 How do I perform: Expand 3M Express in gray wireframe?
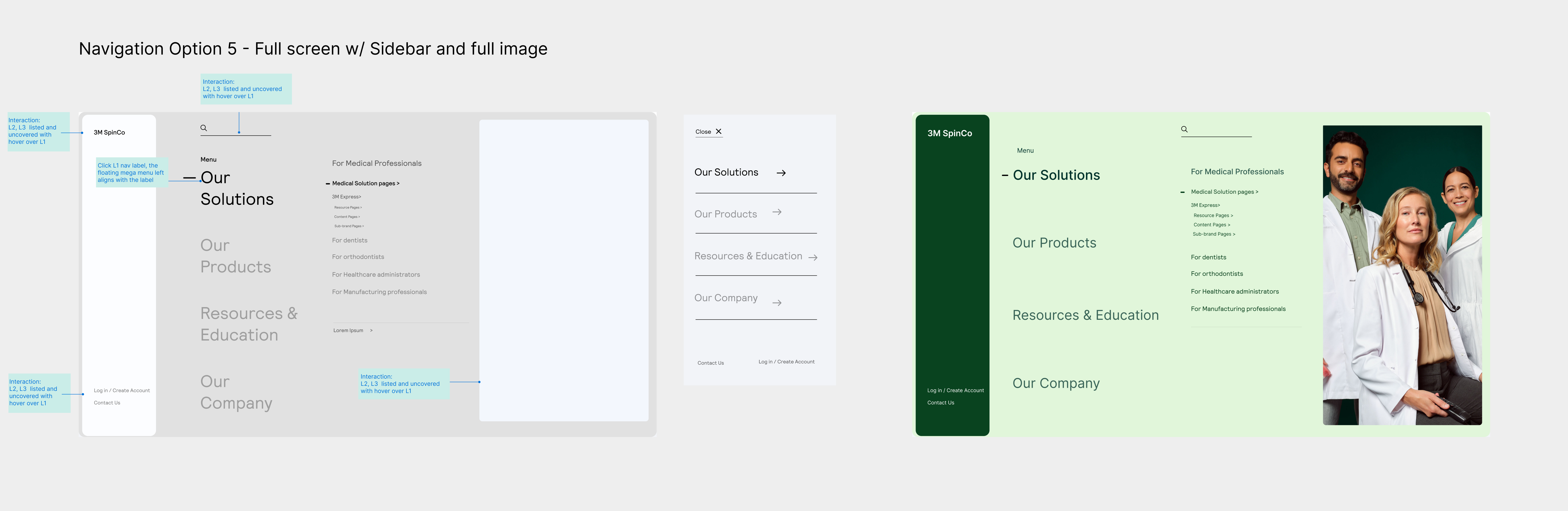346,197
